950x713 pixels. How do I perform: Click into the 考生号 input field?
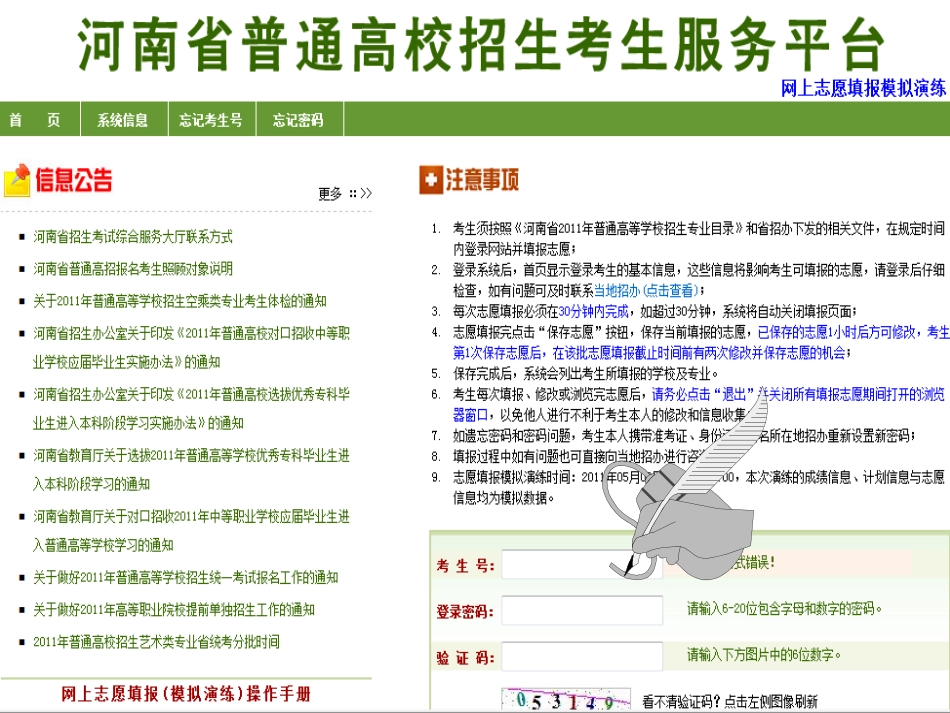[x=582, y=565]
